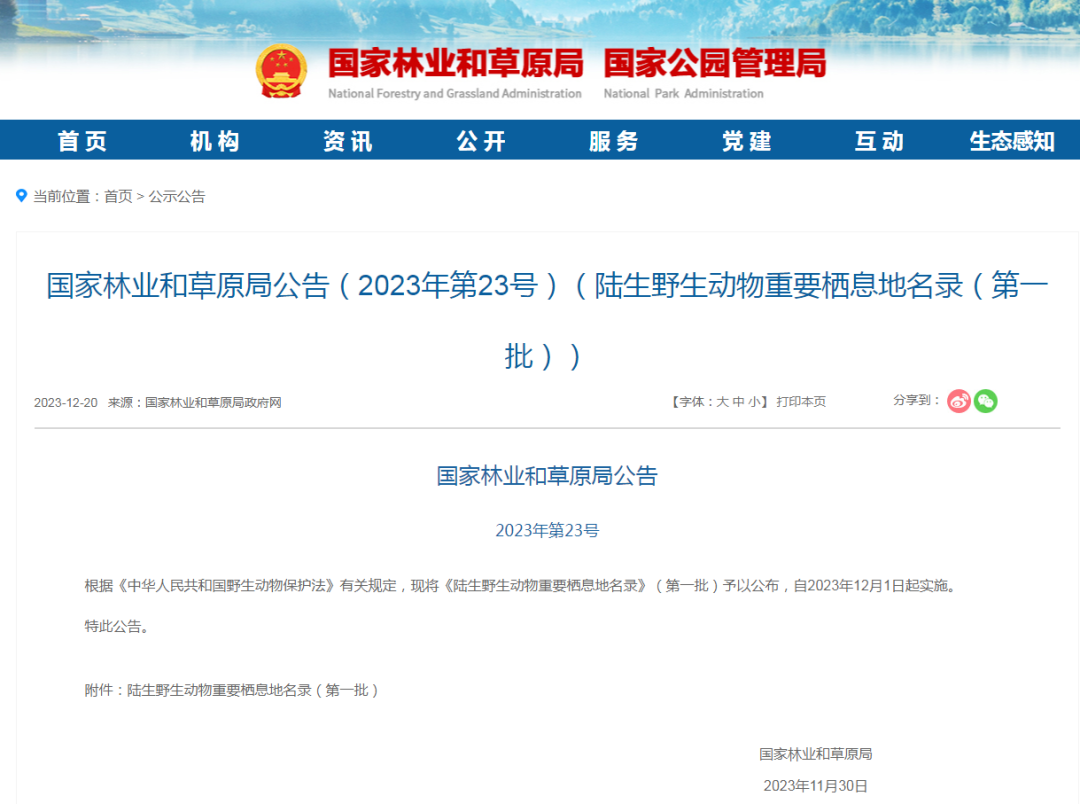Open 首页 in the navigation bar

[82, 141]
